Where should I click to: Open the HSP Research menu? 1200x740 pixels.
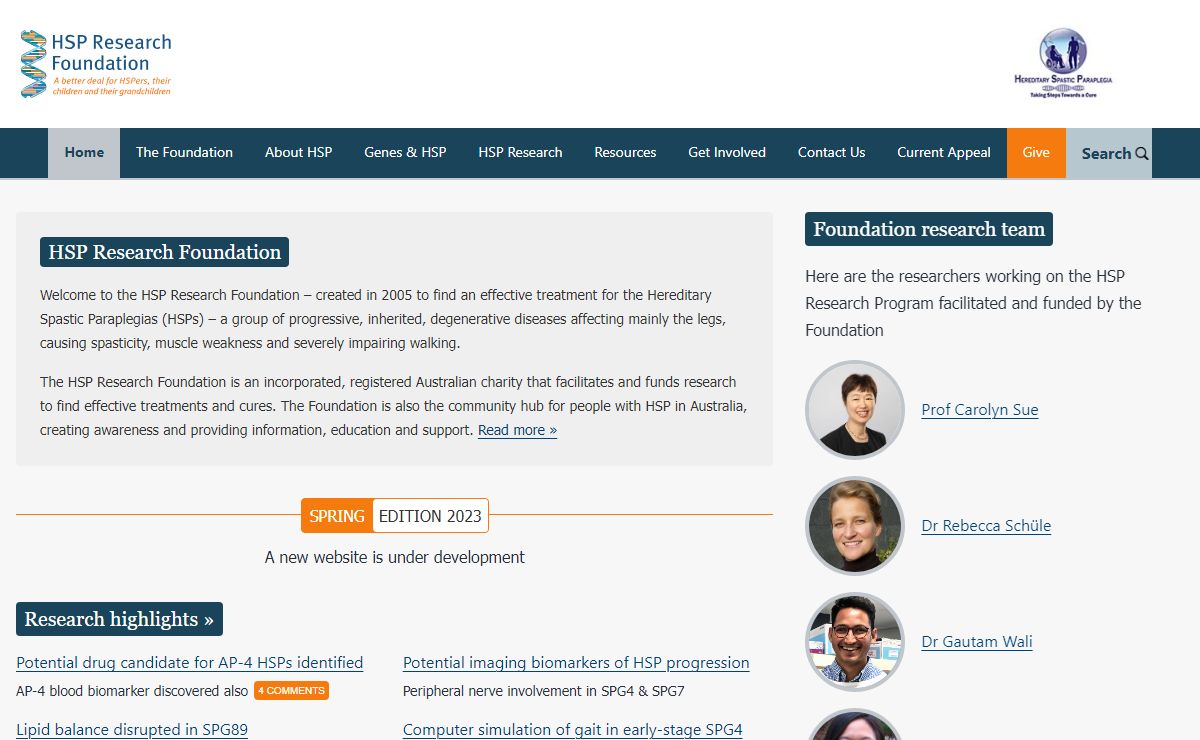[520, 153]
